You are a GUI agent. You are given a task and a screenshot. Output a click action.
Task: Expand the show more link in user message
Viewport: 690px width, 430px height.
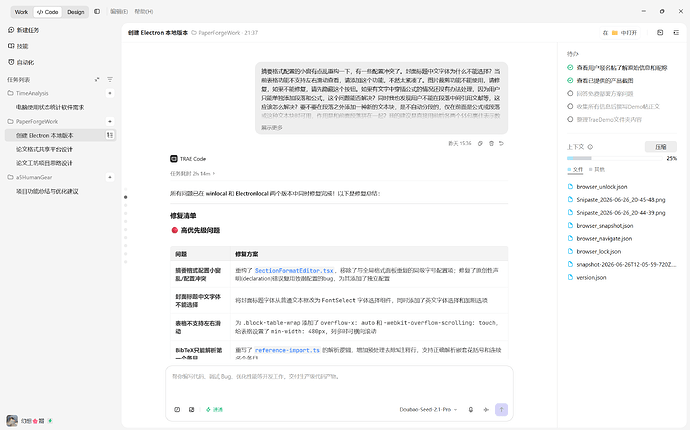click(272, 128)
